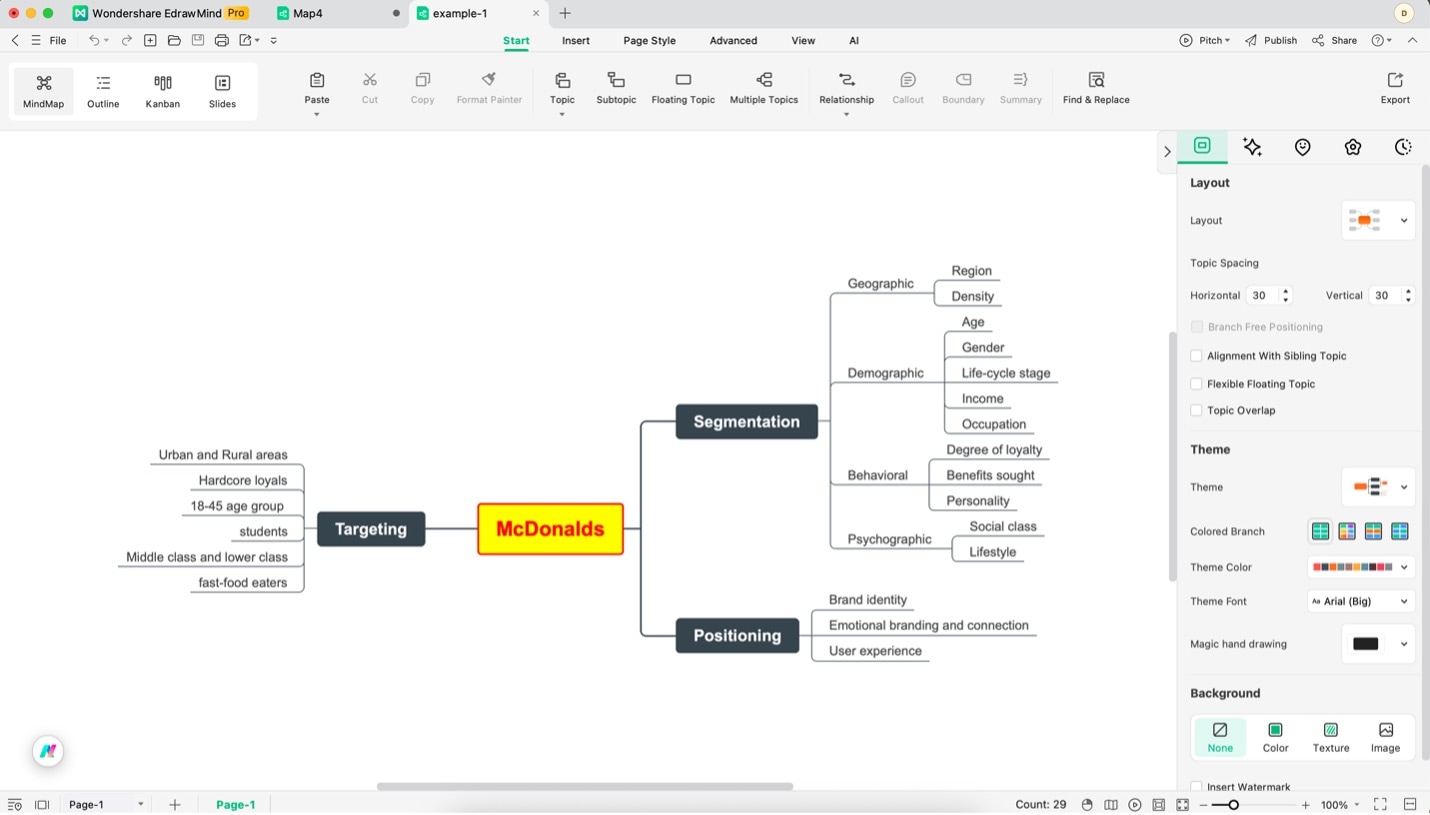
Task: Open the Page Style ribbon tab
Action: [649, 41]
